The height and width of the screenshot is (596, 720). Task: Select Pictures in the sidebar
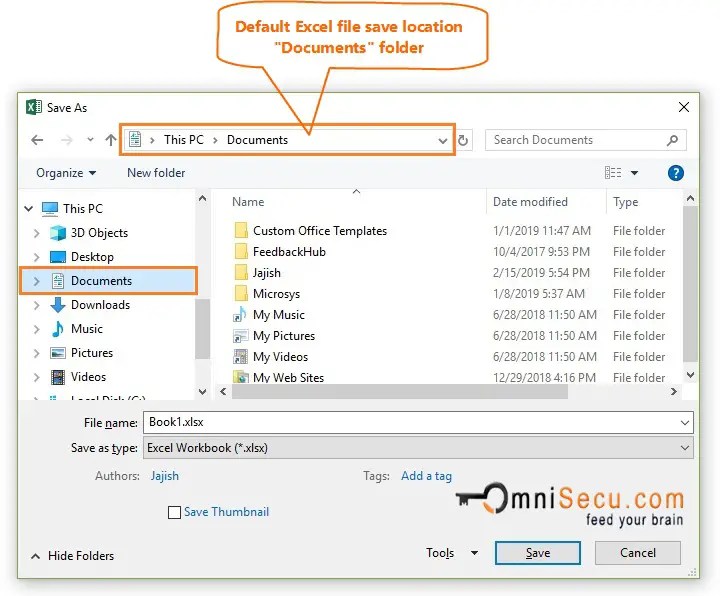(92, 353)
